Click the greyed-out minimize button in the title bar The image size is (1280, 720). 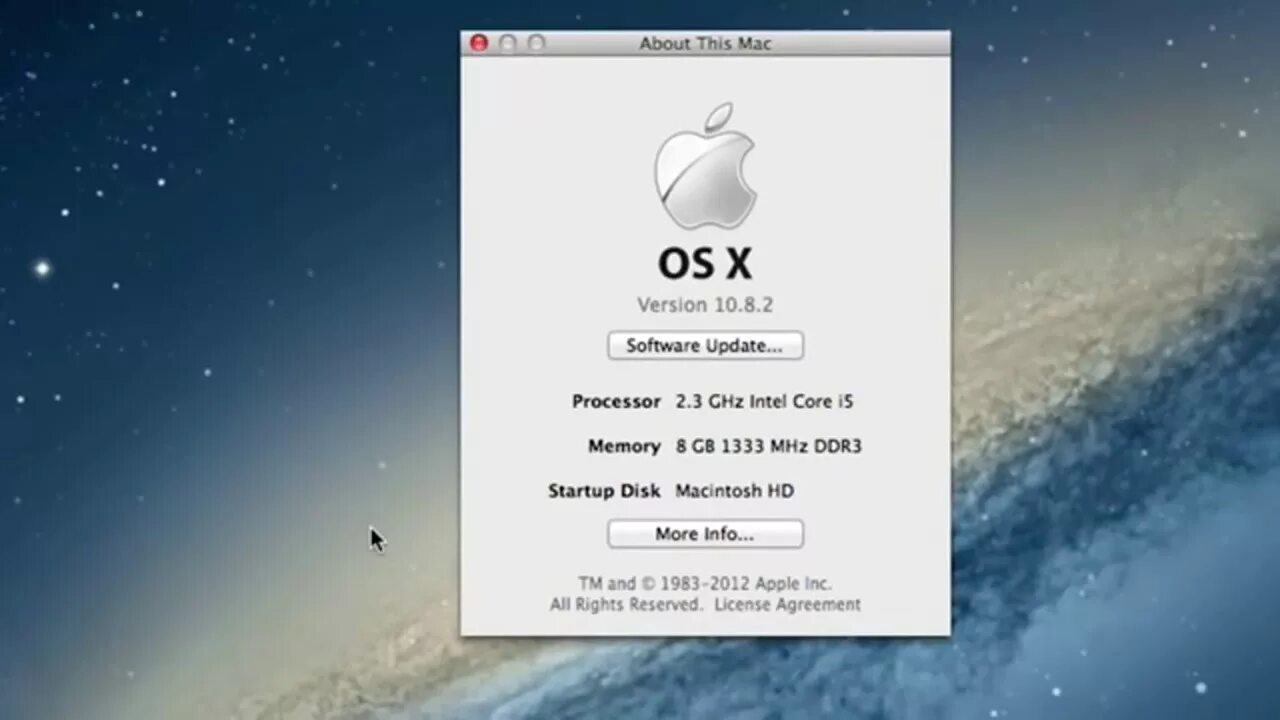[508, 43]
